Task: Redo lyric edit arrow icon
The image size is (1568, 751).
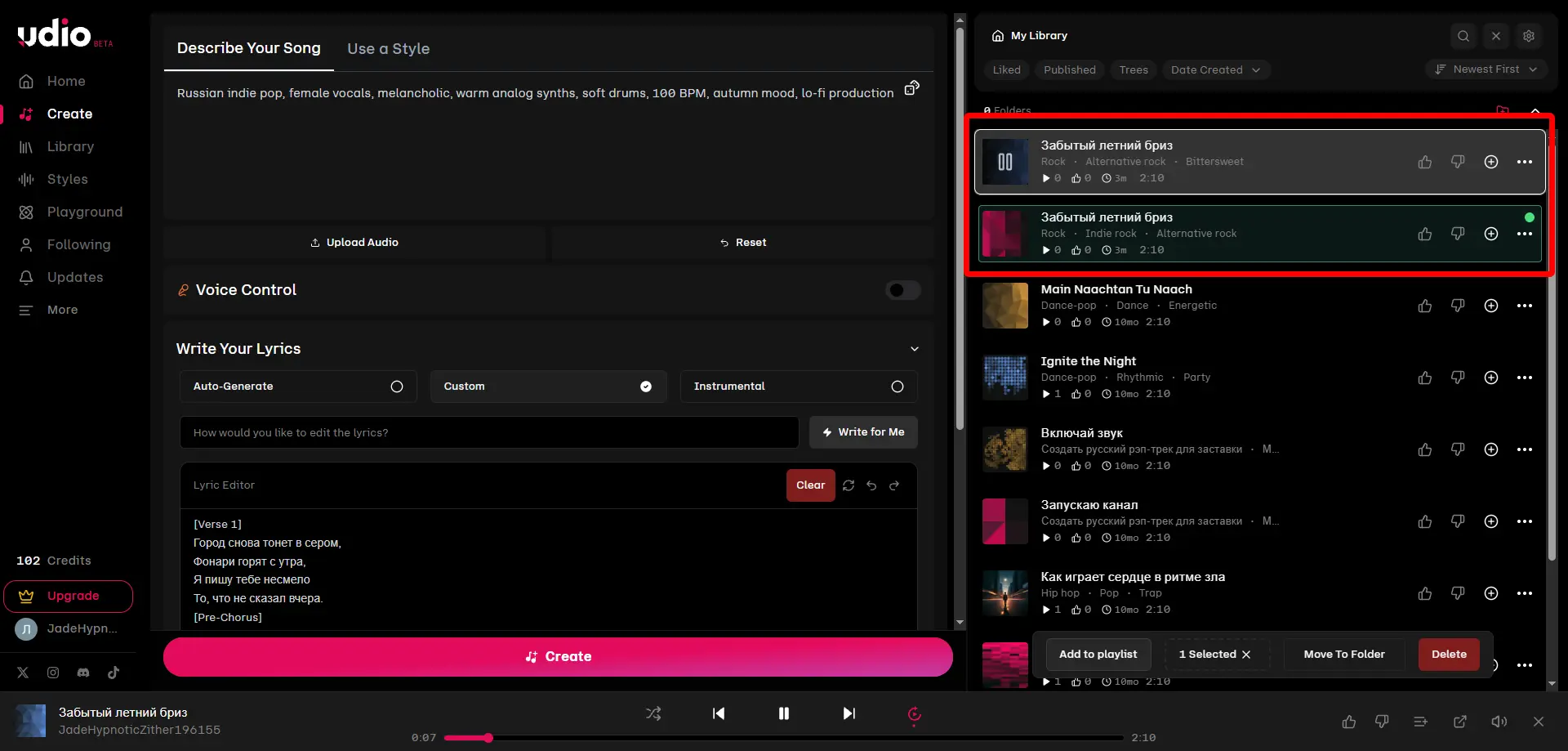Action: click(x=894, y=485)
